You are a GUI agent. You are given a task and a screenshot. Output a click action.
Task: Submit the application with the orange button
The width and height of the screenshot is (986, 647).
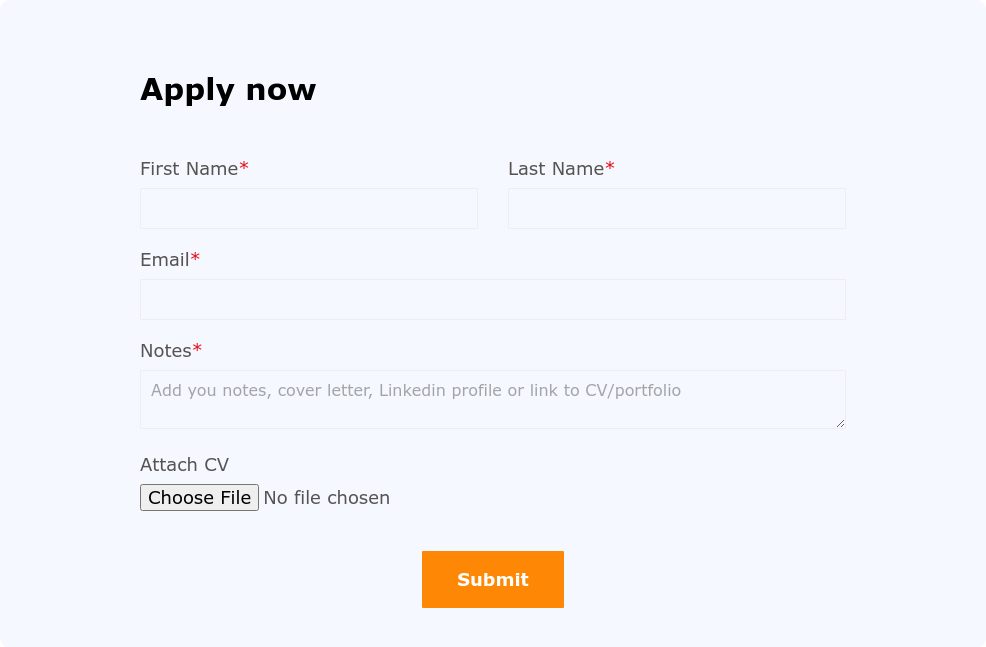pyautogui.click(x=492, y=579)
